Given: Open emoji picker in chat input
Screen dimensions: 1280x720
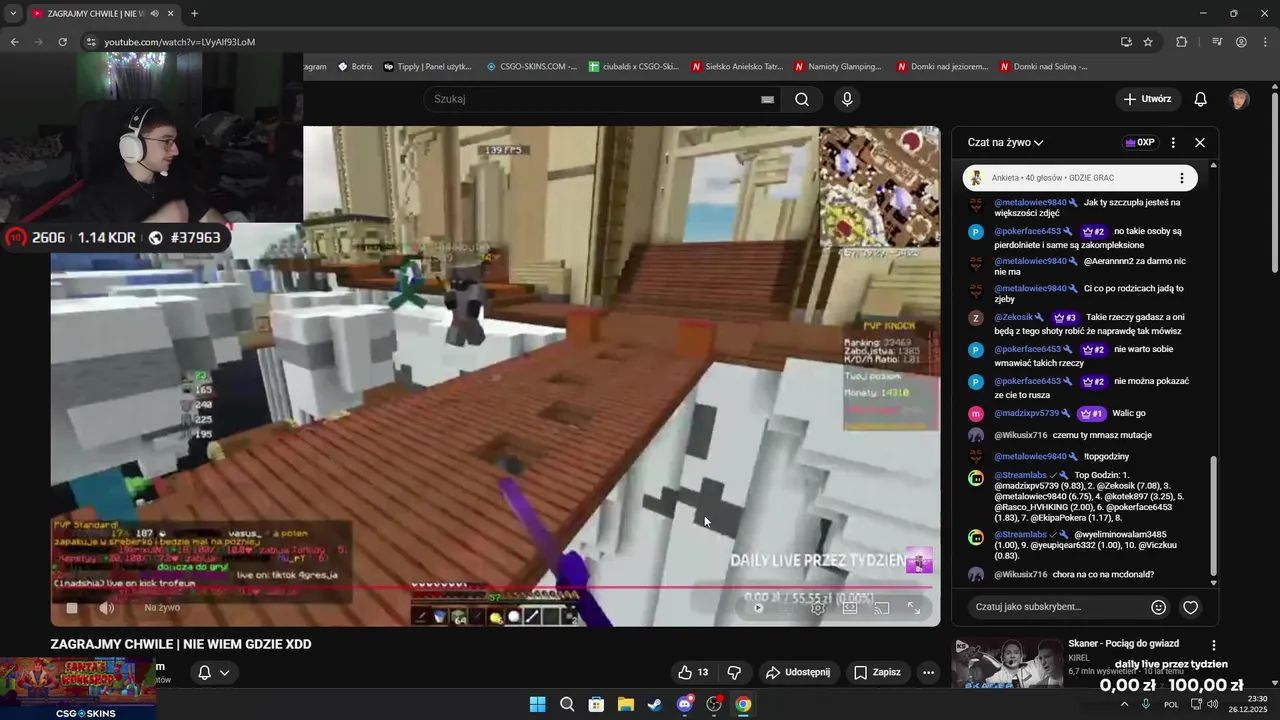Looking at the screenshot, I should tap(1159, 607).
